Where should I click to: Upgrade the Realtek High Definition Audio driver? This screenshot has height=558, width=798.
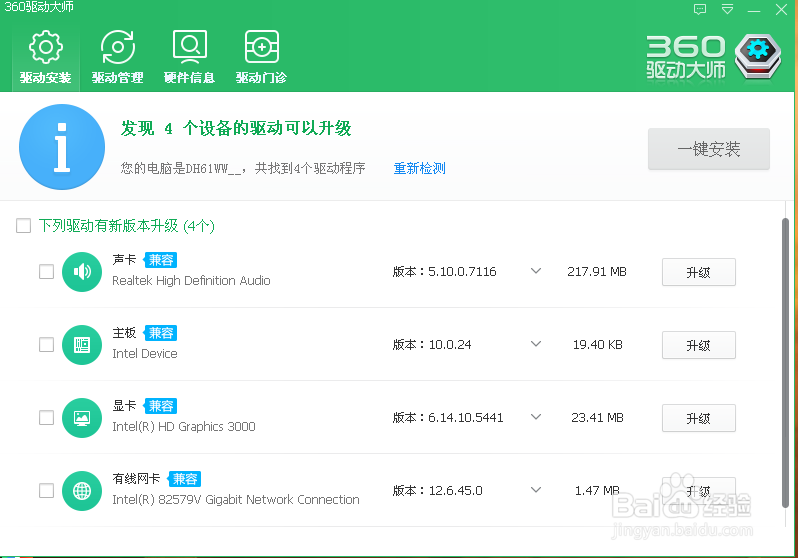[x=698, y=272]
